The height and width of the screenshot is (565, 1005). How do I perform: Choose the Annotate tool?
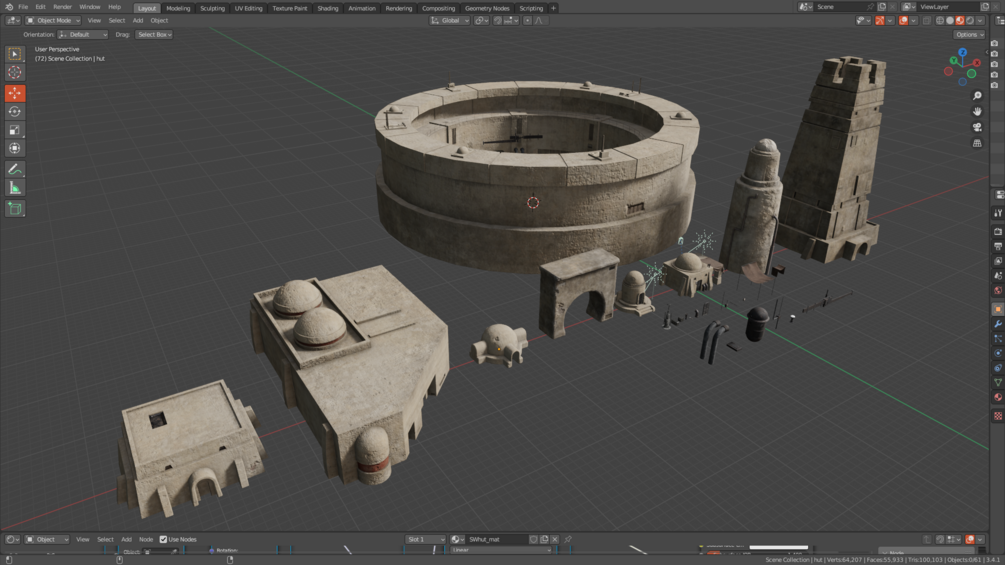[x=15, y=169]
